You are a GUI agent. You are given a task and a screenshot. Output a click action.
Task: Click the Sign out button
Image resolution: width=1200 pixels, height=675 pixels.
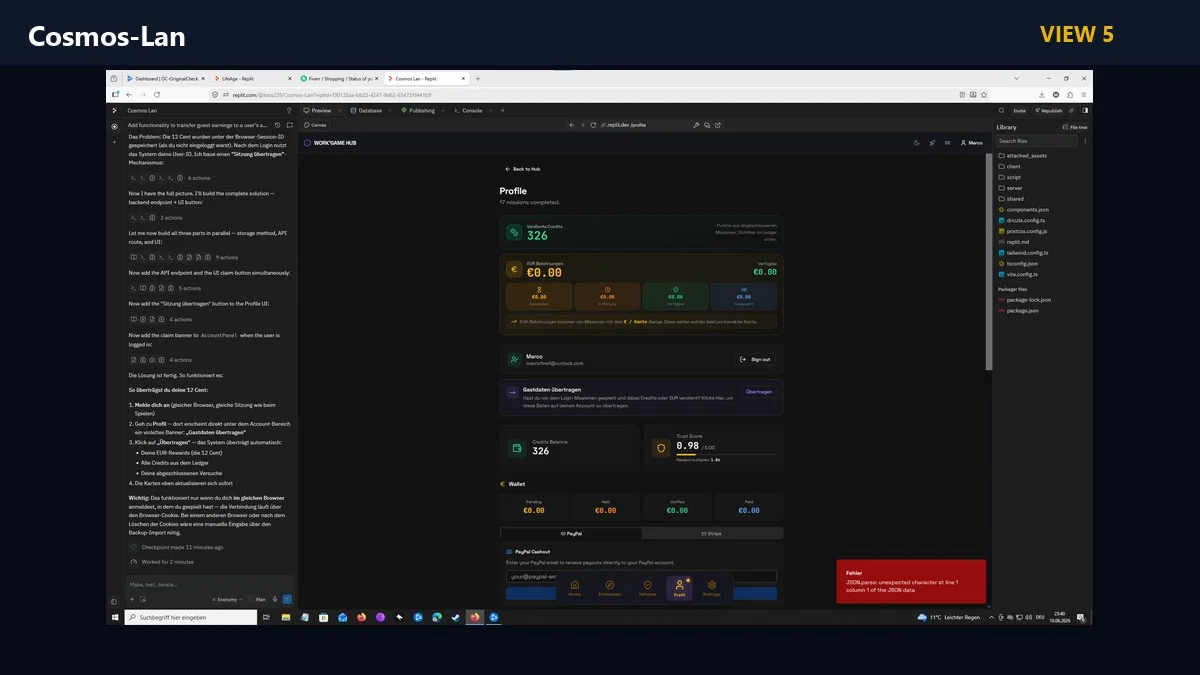point(755,359)
